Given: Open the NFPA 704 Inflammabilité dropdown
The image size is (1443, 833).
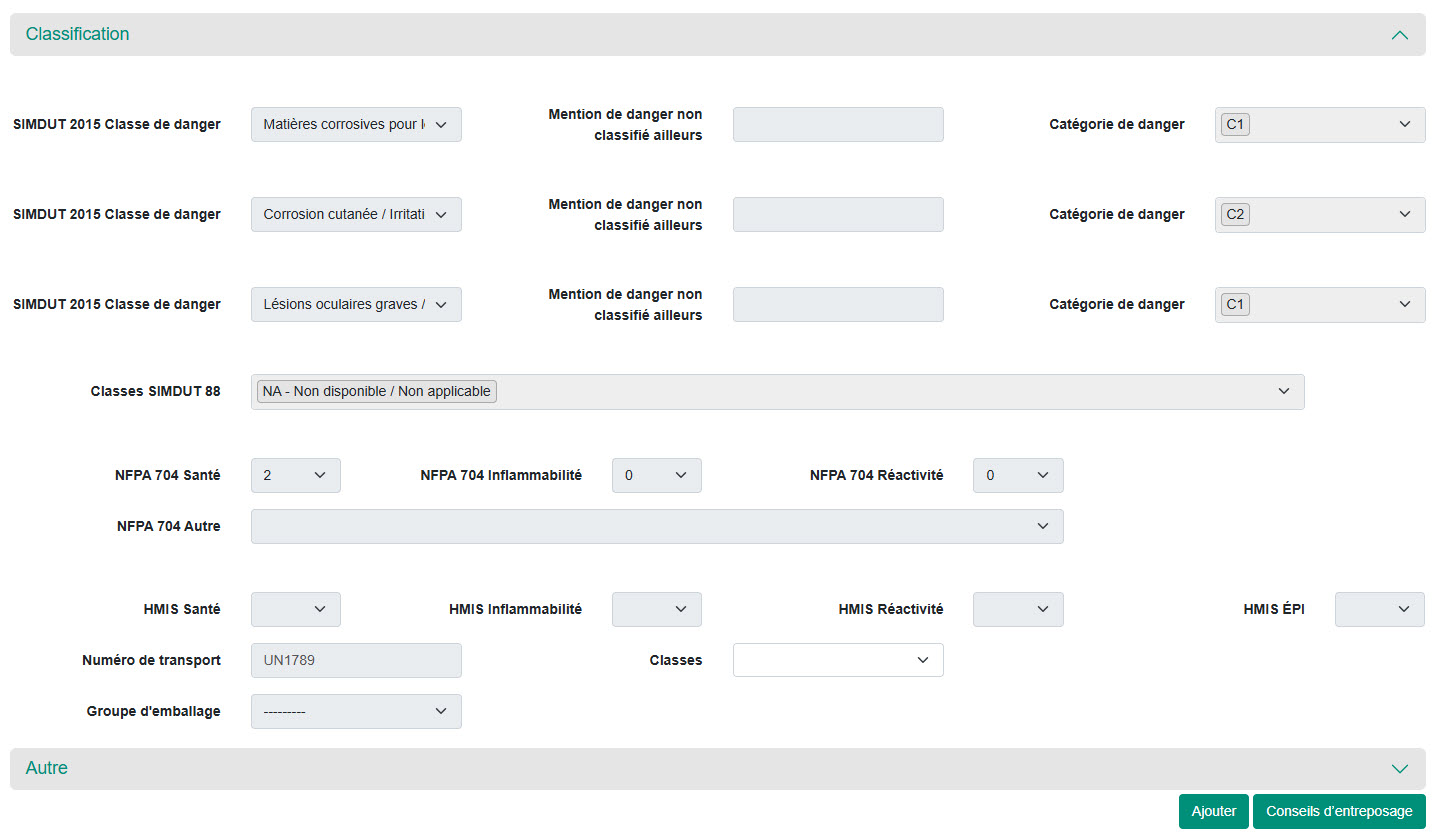Looking at the screenshot, I should (656, 476).
